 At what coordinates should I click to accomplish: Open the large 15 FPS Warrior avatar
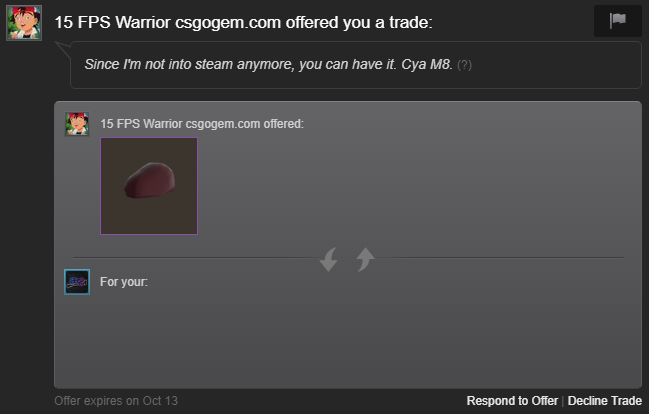[24, 23]
